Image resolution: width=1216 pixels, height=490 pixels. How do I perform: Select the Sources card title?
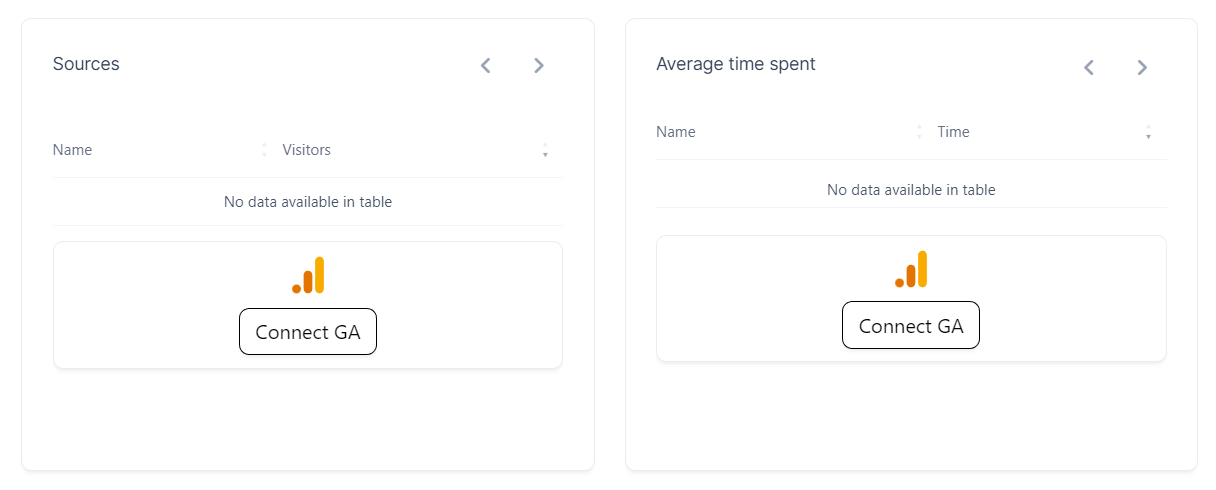click(86, 64)
